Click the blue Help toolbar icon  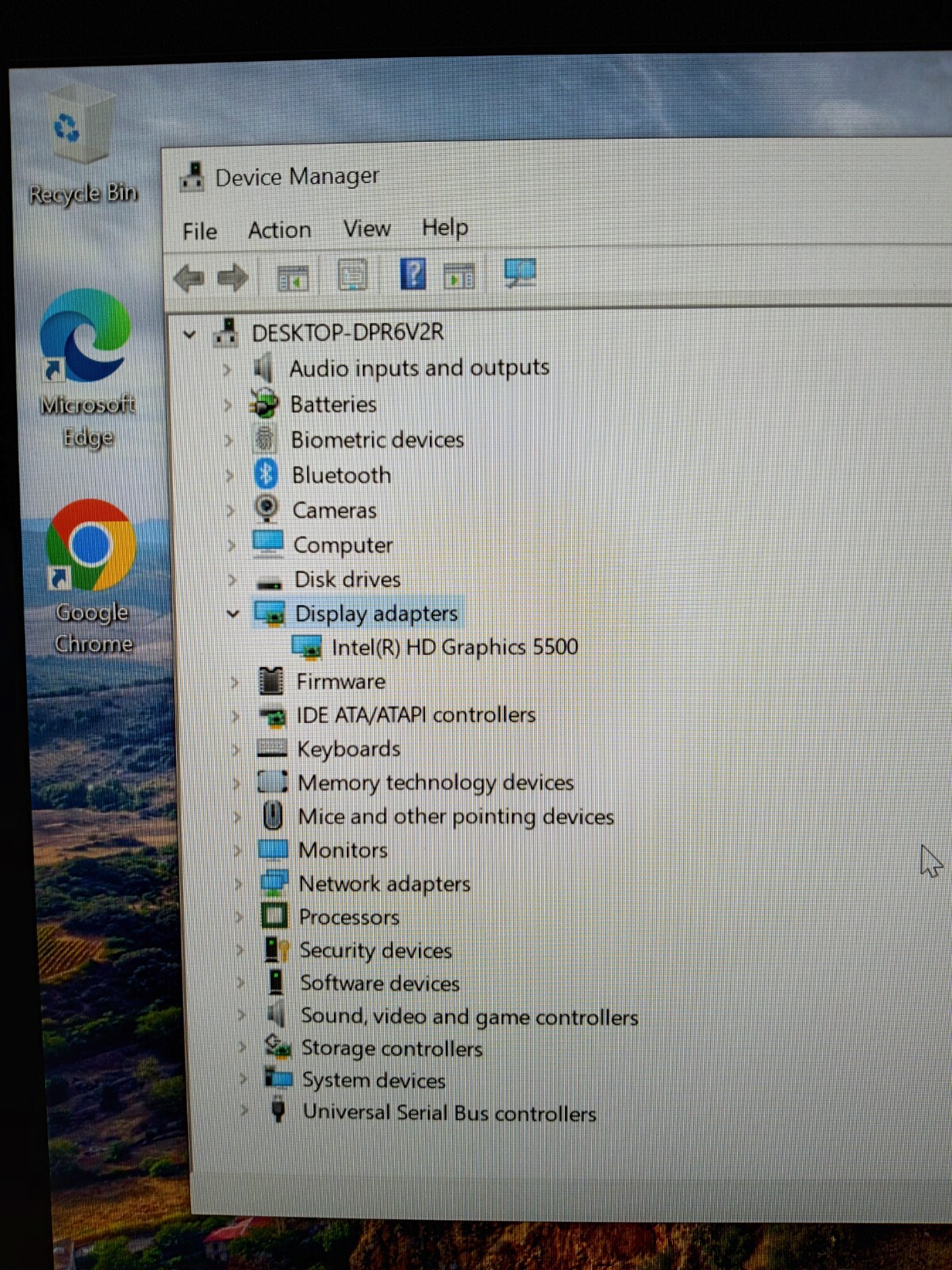(x=413, y=274)
